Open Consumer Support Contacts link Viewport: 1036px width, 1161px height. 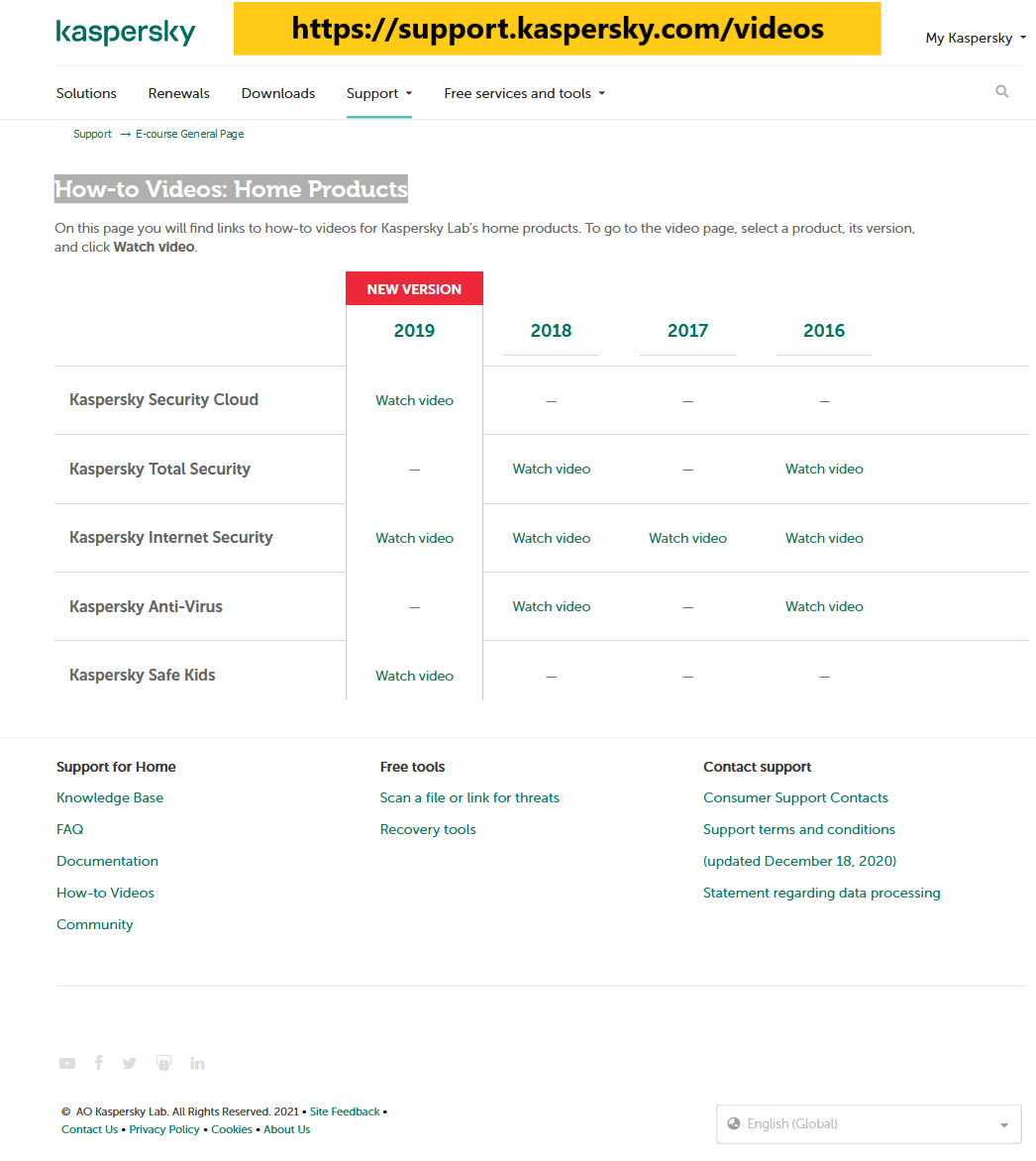tap(795, 797)
